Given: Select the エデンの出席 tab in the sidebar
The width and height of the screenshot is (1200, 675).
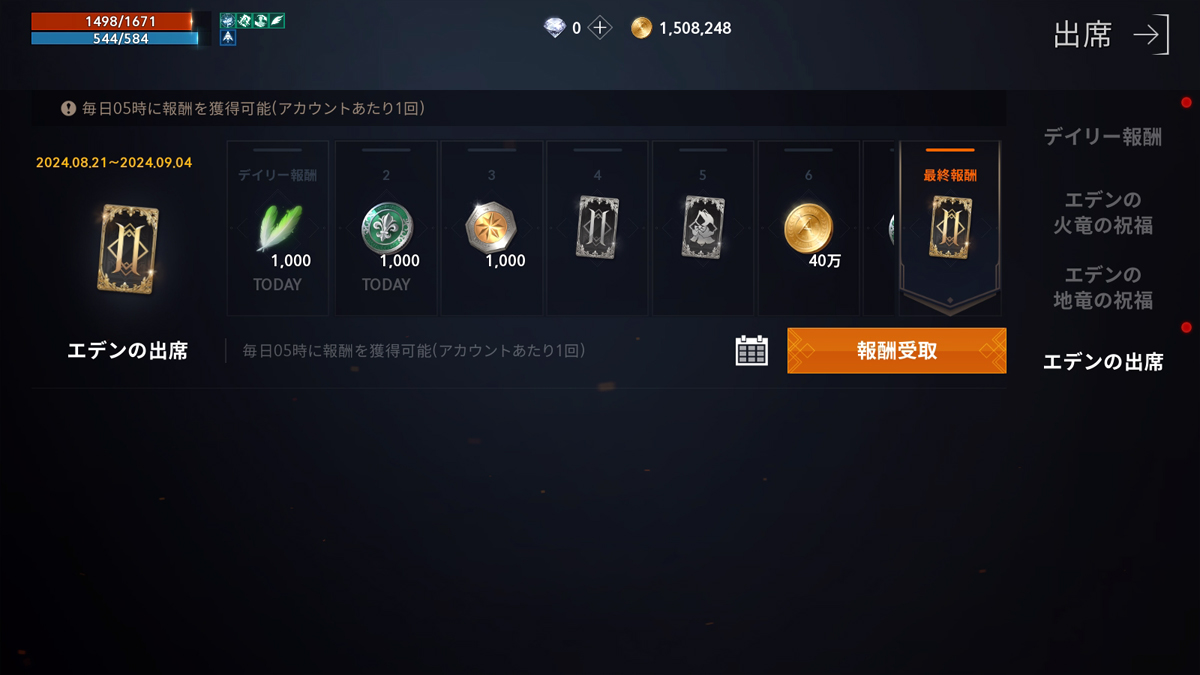Looking at the screenshot, I should pyautogui.click(x=1103, y=362).
